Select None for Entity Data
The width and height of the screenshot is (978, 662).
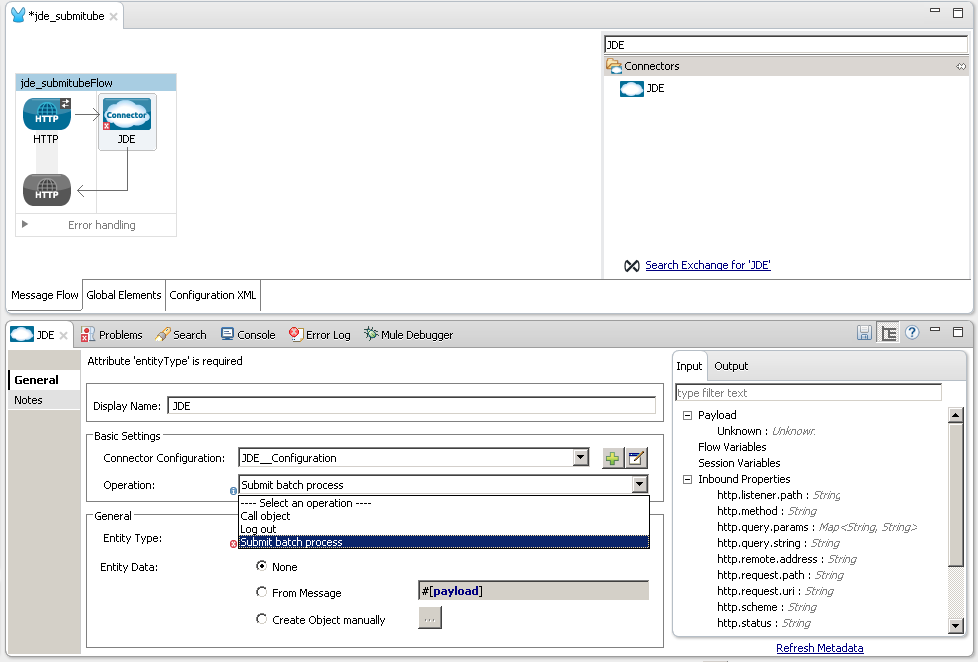pos(261,566)
